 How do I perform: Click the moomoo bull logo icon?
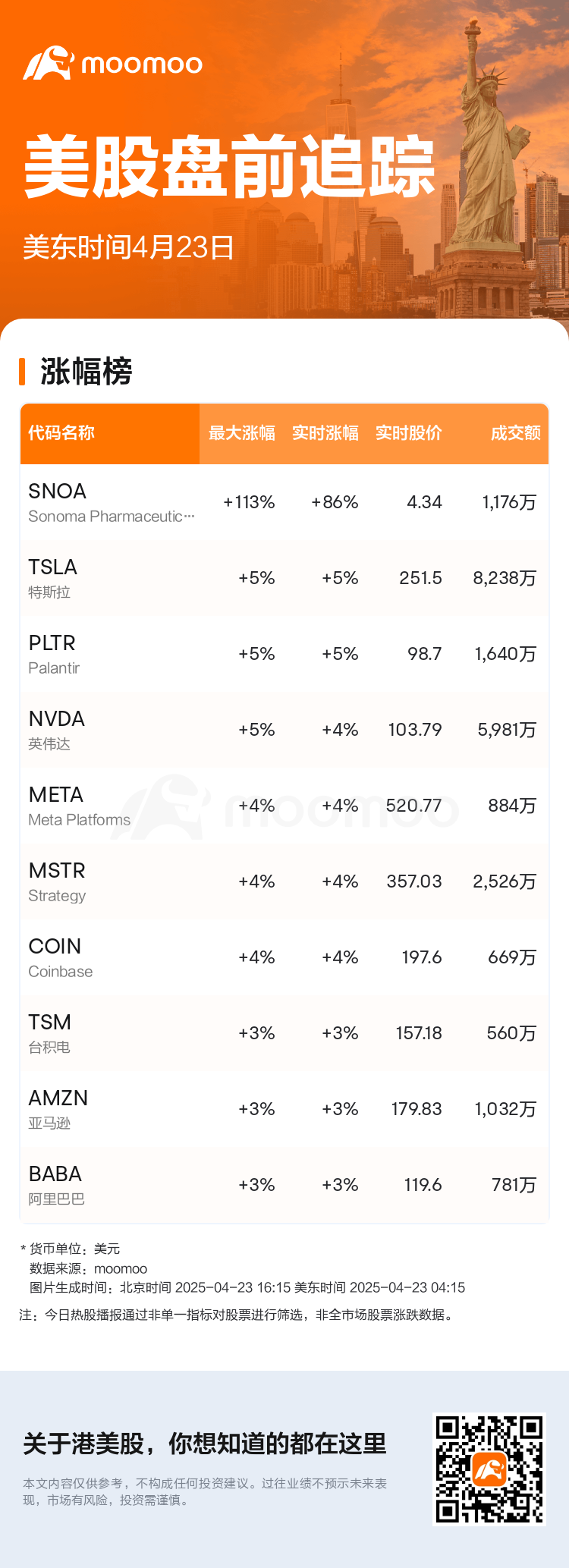point(49,63)
